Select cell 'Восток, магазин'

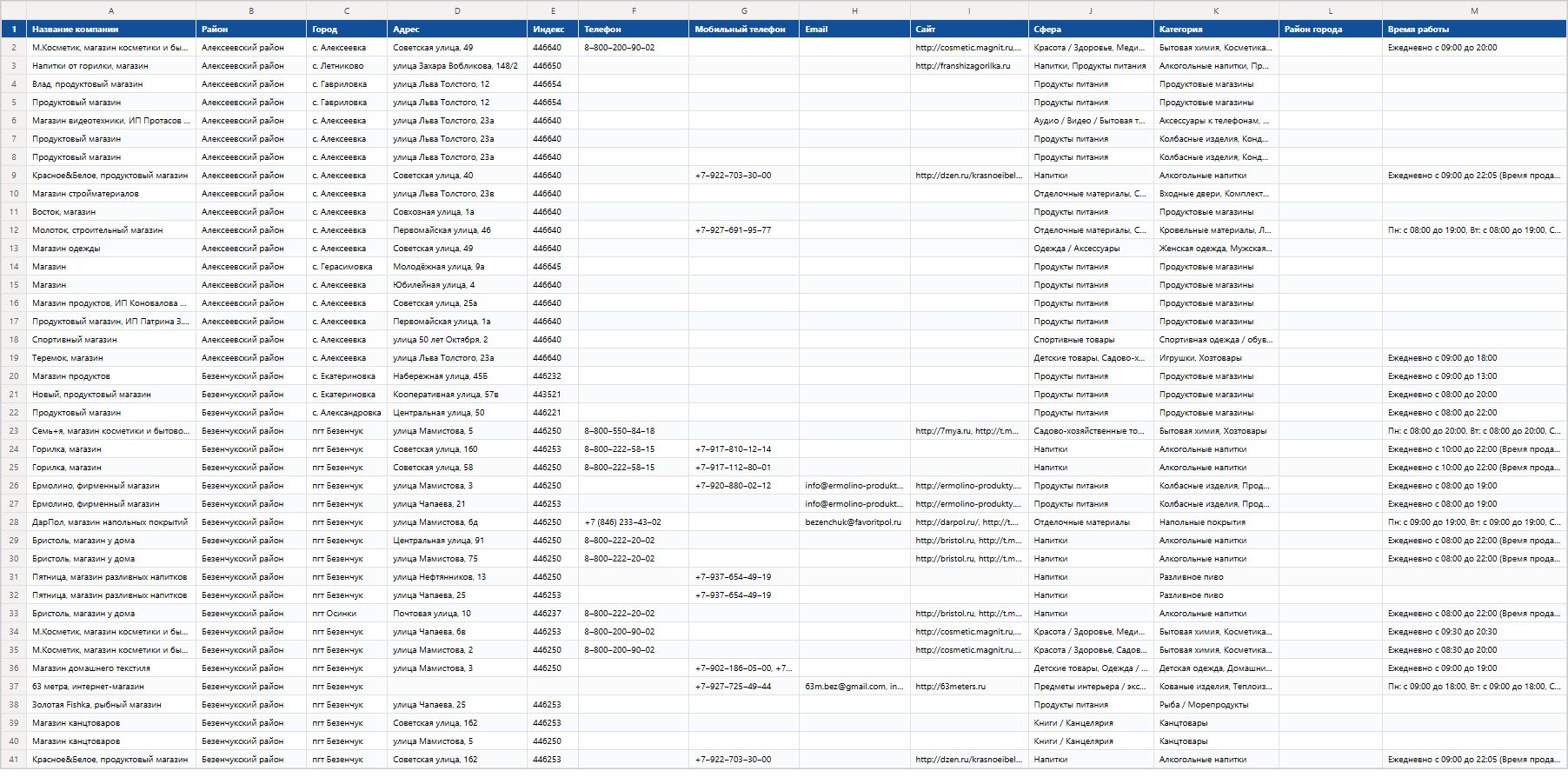[x=111, y=212]
